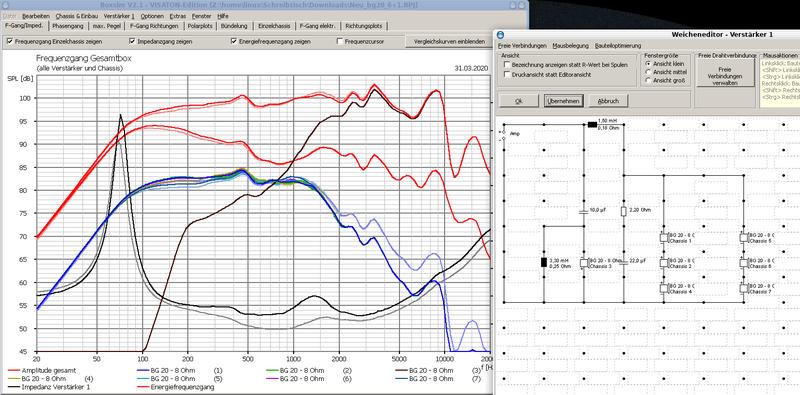Select the Chassis 3 speaker symbol
800x395 pixels.
click(x=584, y=263)
